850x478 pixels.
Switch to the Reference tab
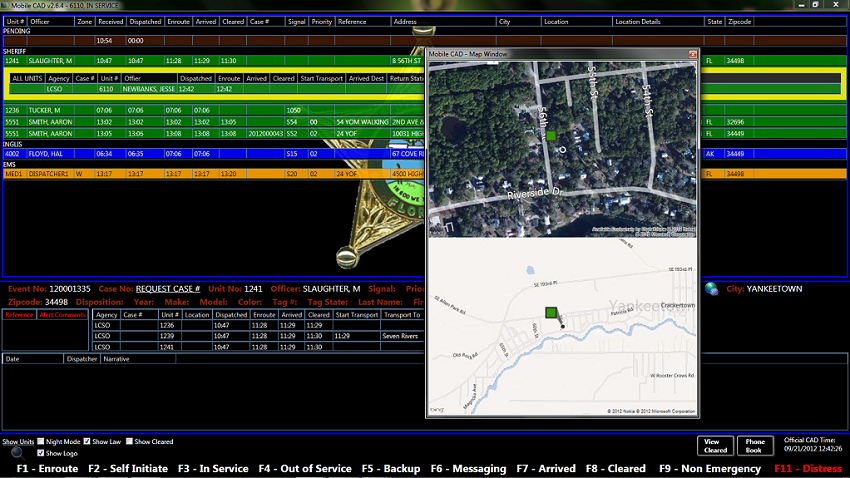tap(19, 315)
